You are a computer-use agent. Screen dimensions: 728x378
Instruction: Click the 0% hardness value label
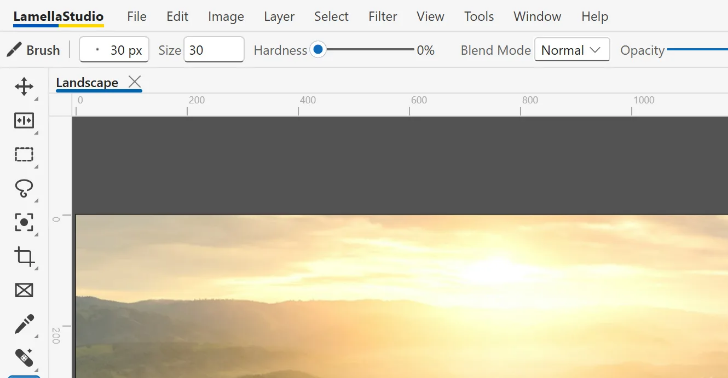click(x=425, y=50)
